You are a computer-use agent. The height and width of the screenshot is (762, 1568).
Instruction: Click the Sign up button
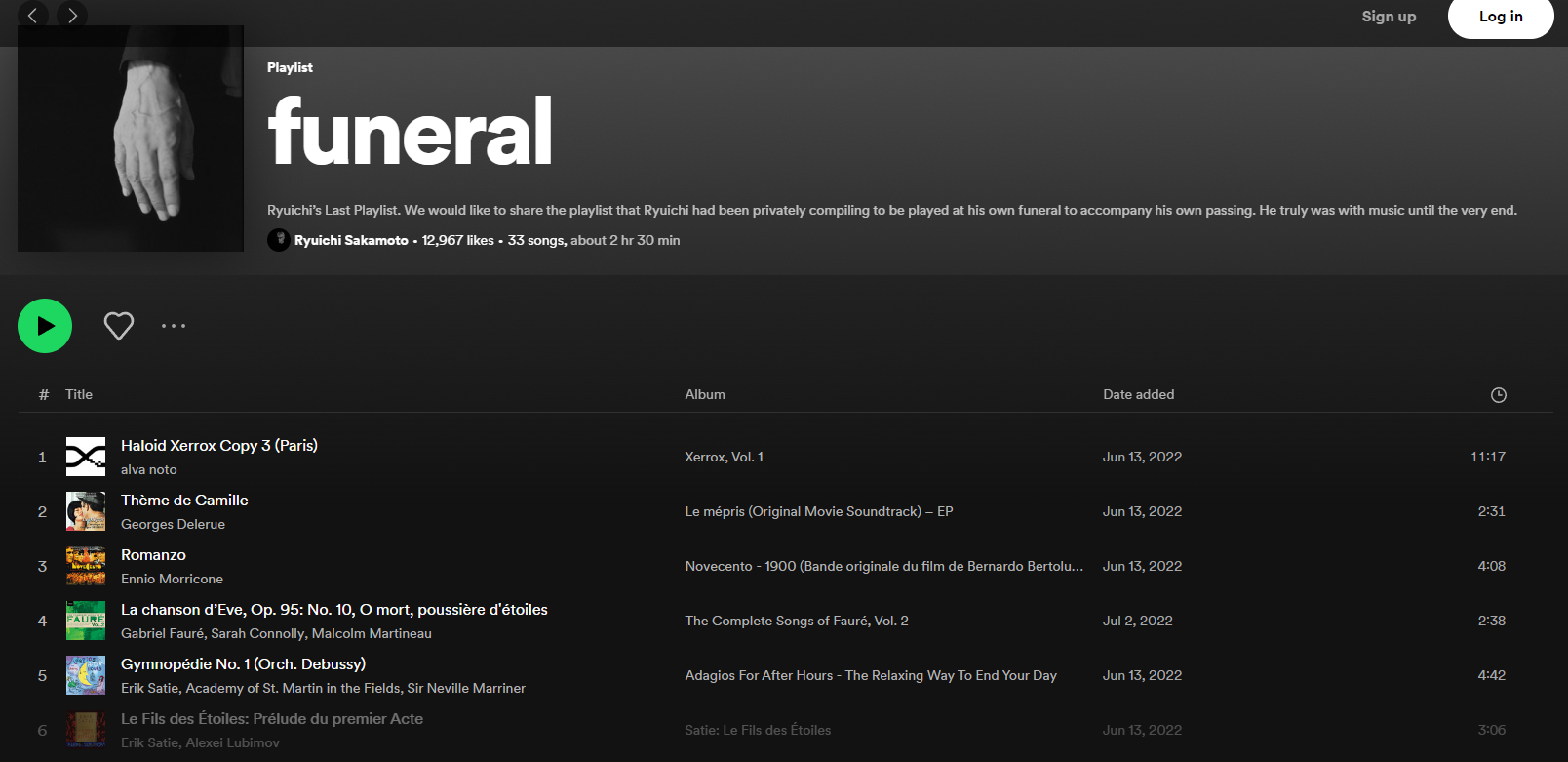[x=1389, y=17]
